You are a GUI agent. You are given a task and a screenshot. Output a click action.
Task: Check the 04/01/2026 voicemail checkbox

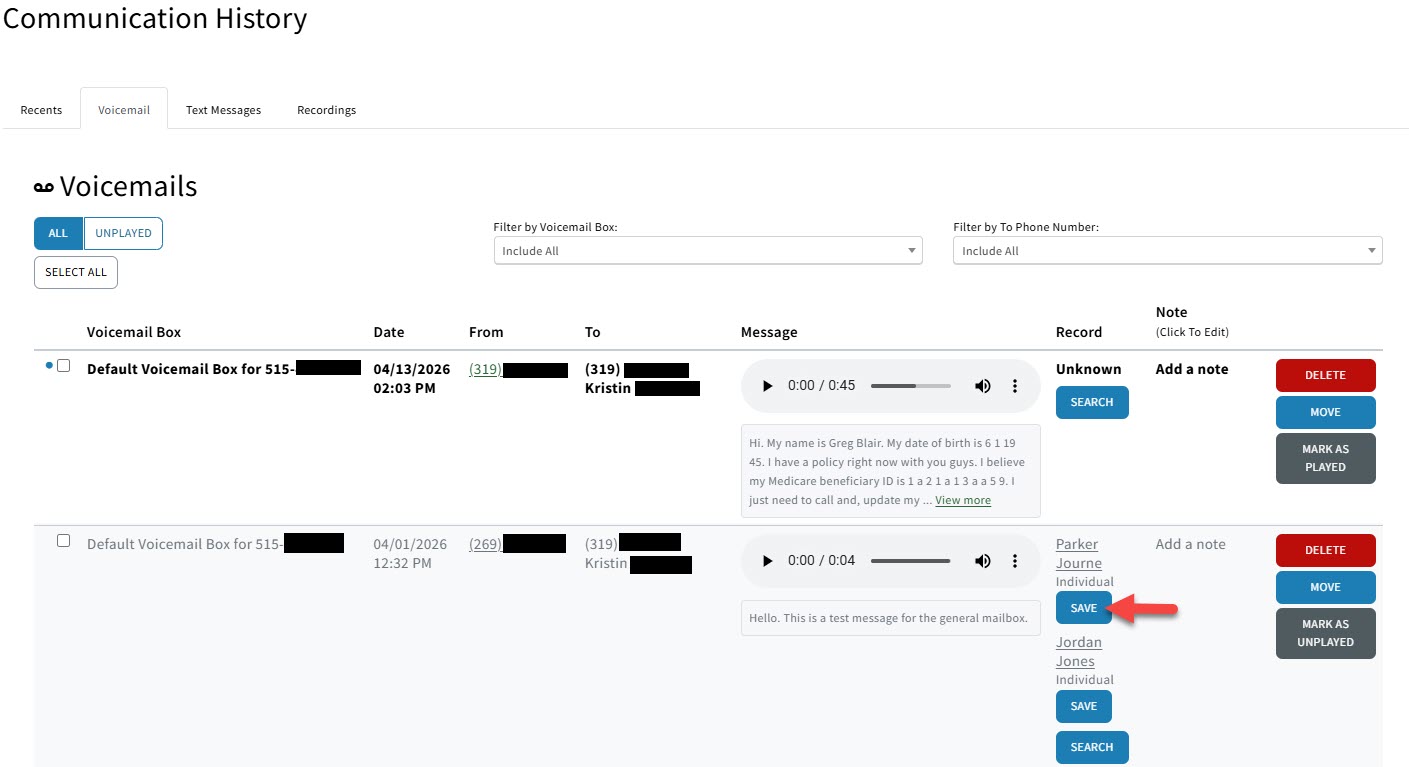pos(63,541)
